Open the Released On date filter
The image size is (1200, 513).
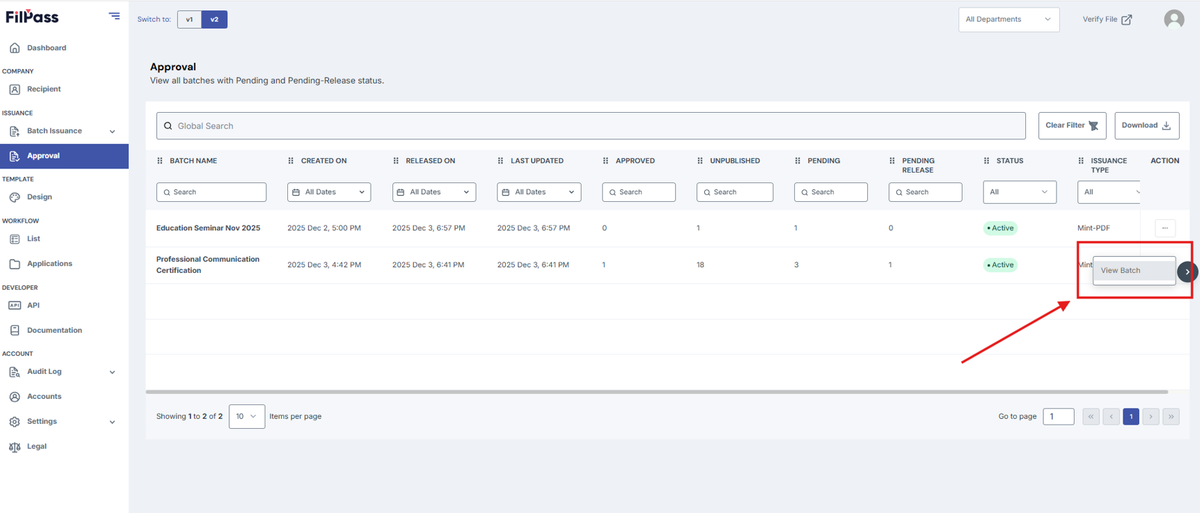pyautogui.click(x=434, y=192)
